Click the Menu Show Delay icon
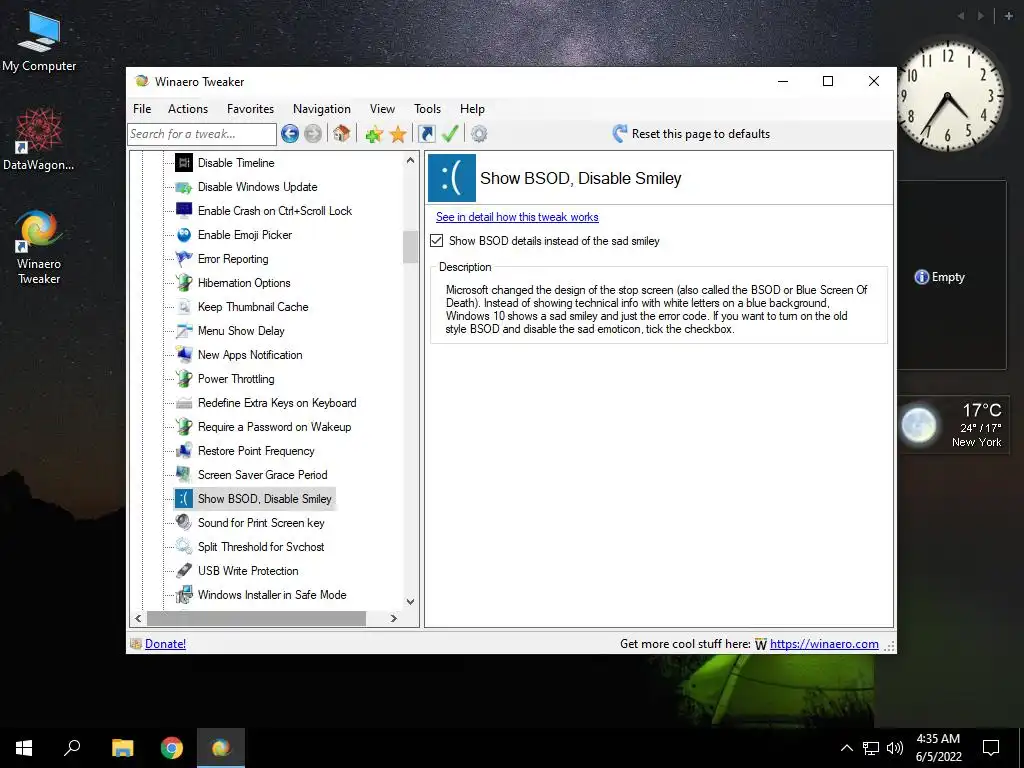The width and height of the screenshot is (1024, 768). 184,330
